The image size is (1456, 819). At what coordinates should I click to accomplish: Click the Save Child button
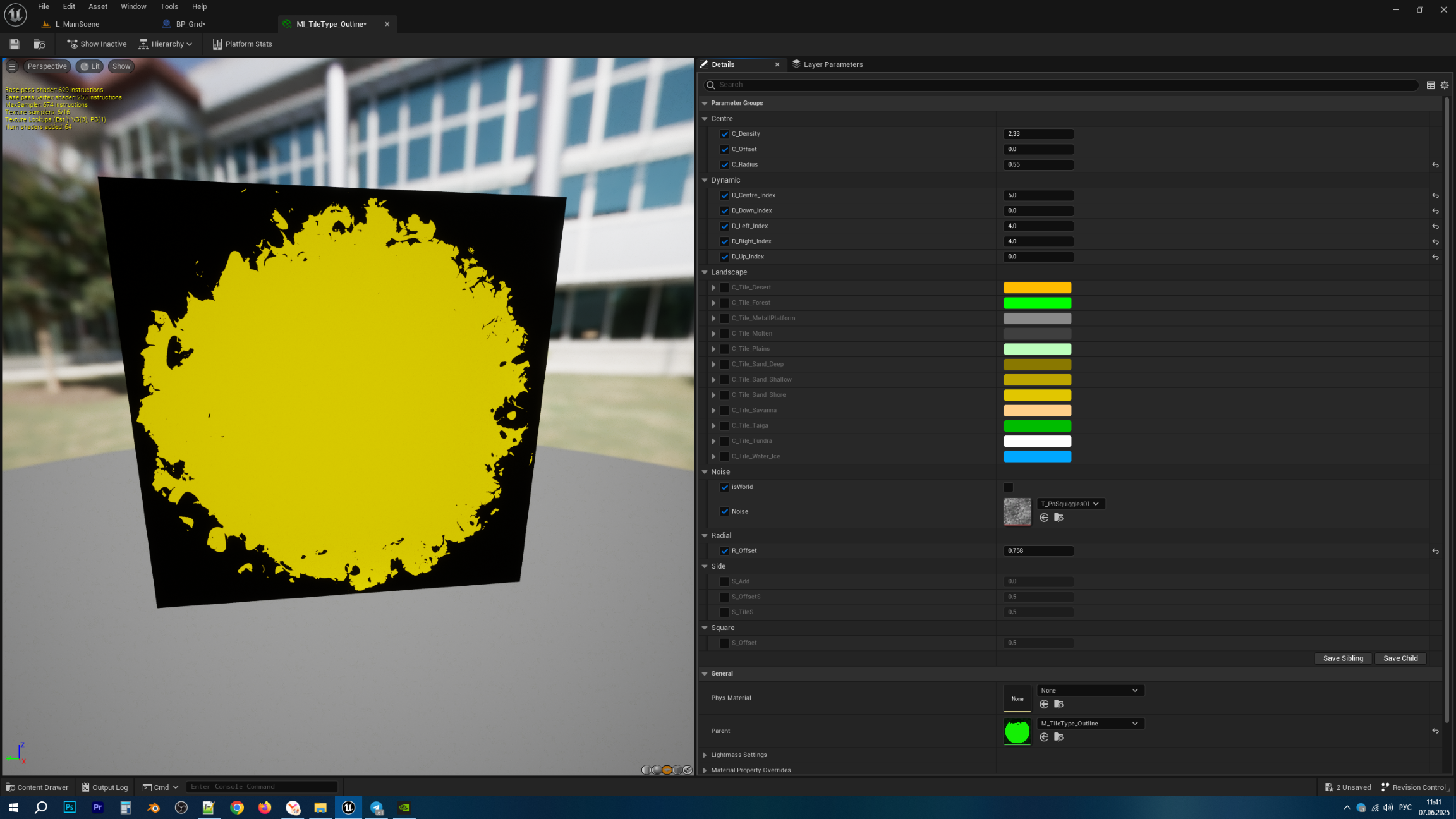[1400, 658]
